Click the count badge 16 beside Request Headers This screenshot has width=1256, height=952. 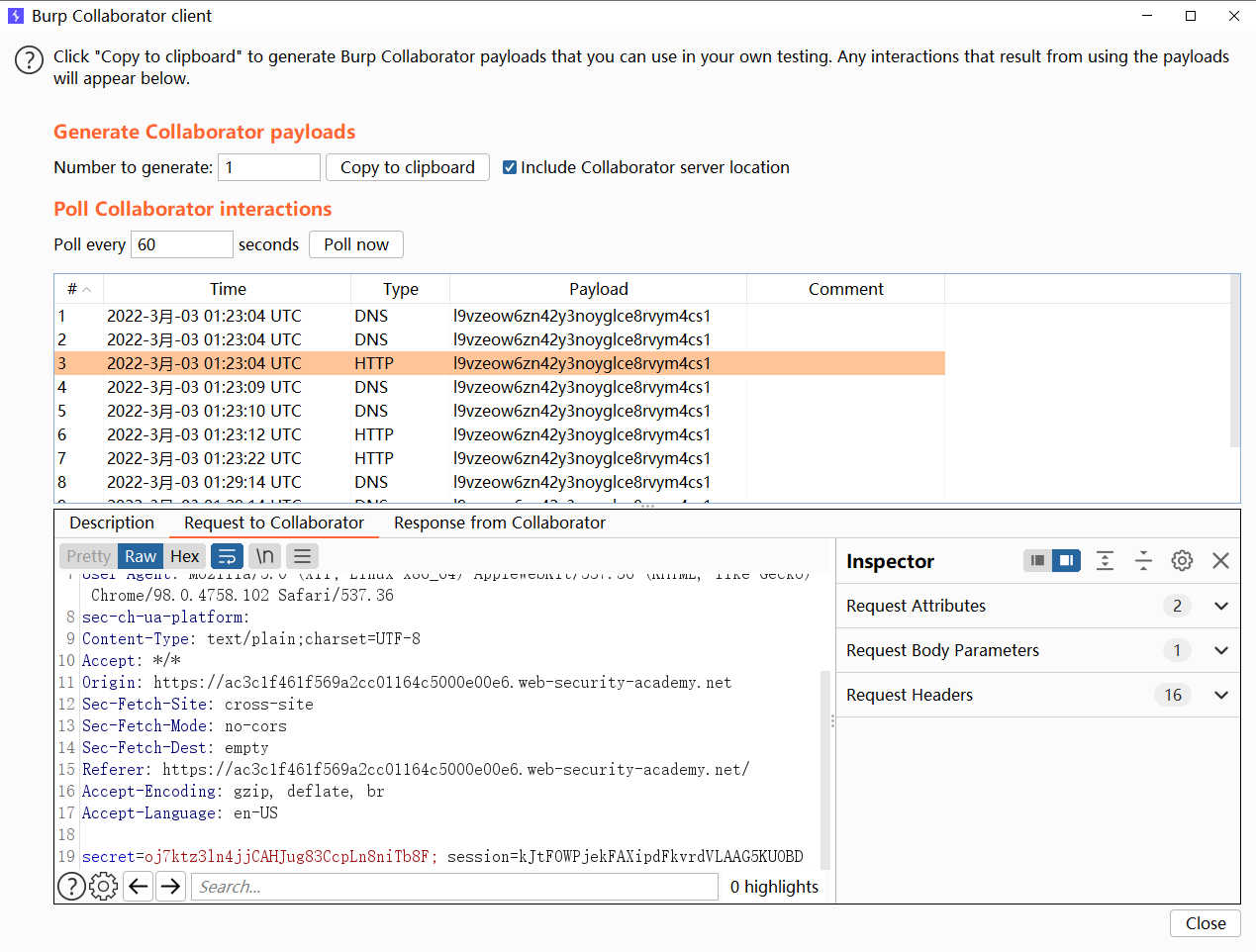(x=1173, y=695)
